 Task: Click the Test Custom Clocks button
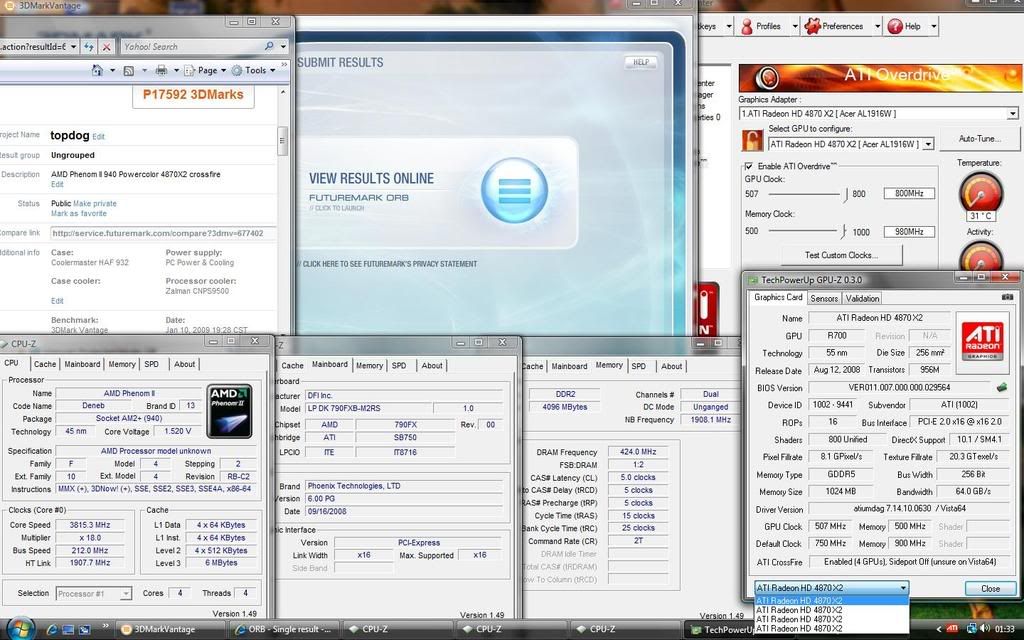tap(841, 255)
